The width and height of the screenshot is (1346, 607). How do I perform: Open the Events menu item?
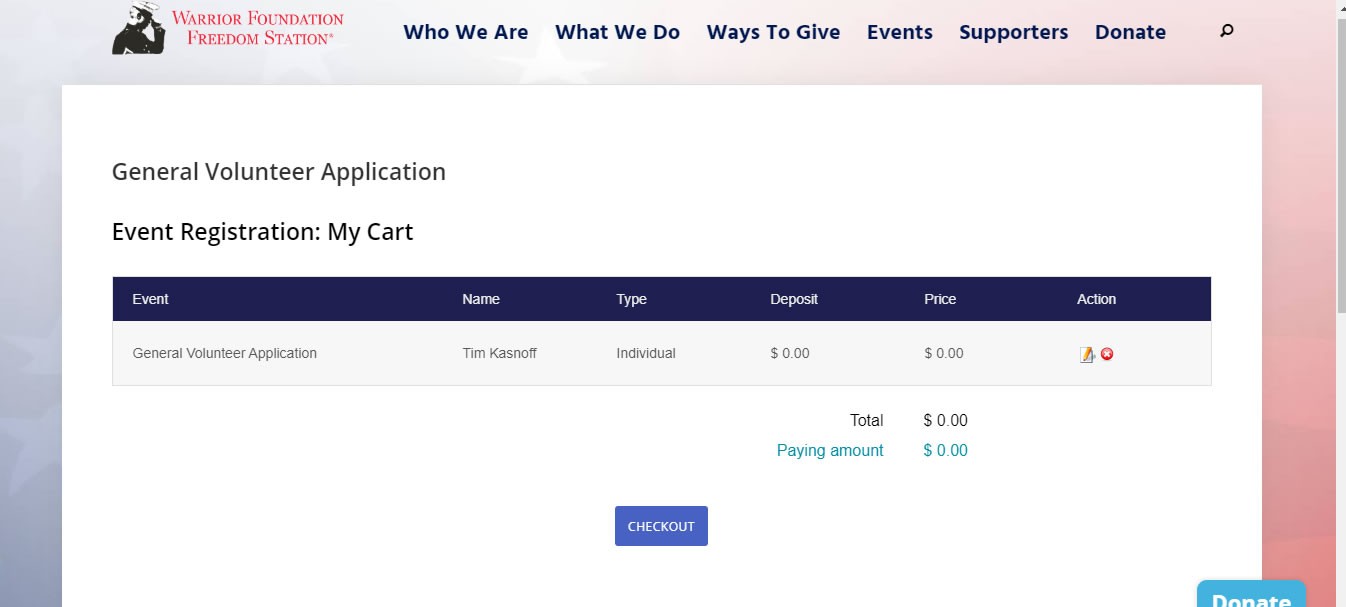pyautogui.click(x=899, y=32)
